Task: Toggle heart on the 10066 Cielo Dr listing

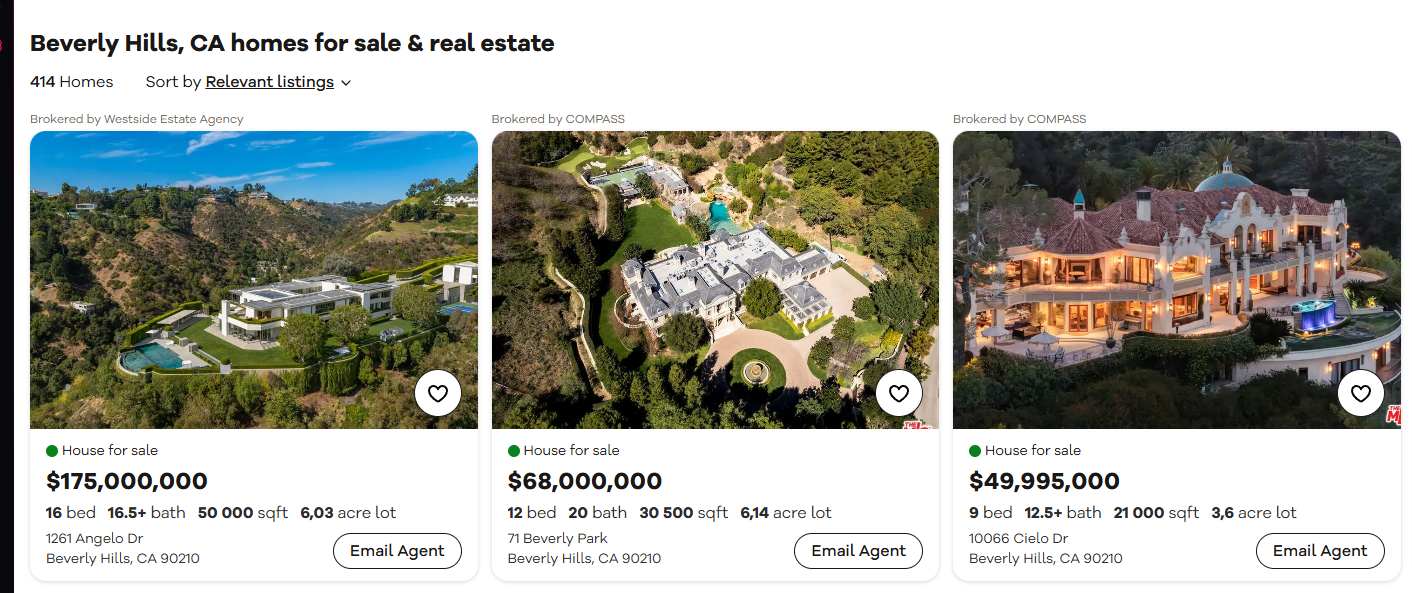Action: pyautogui.click(x=1361, y=393)
